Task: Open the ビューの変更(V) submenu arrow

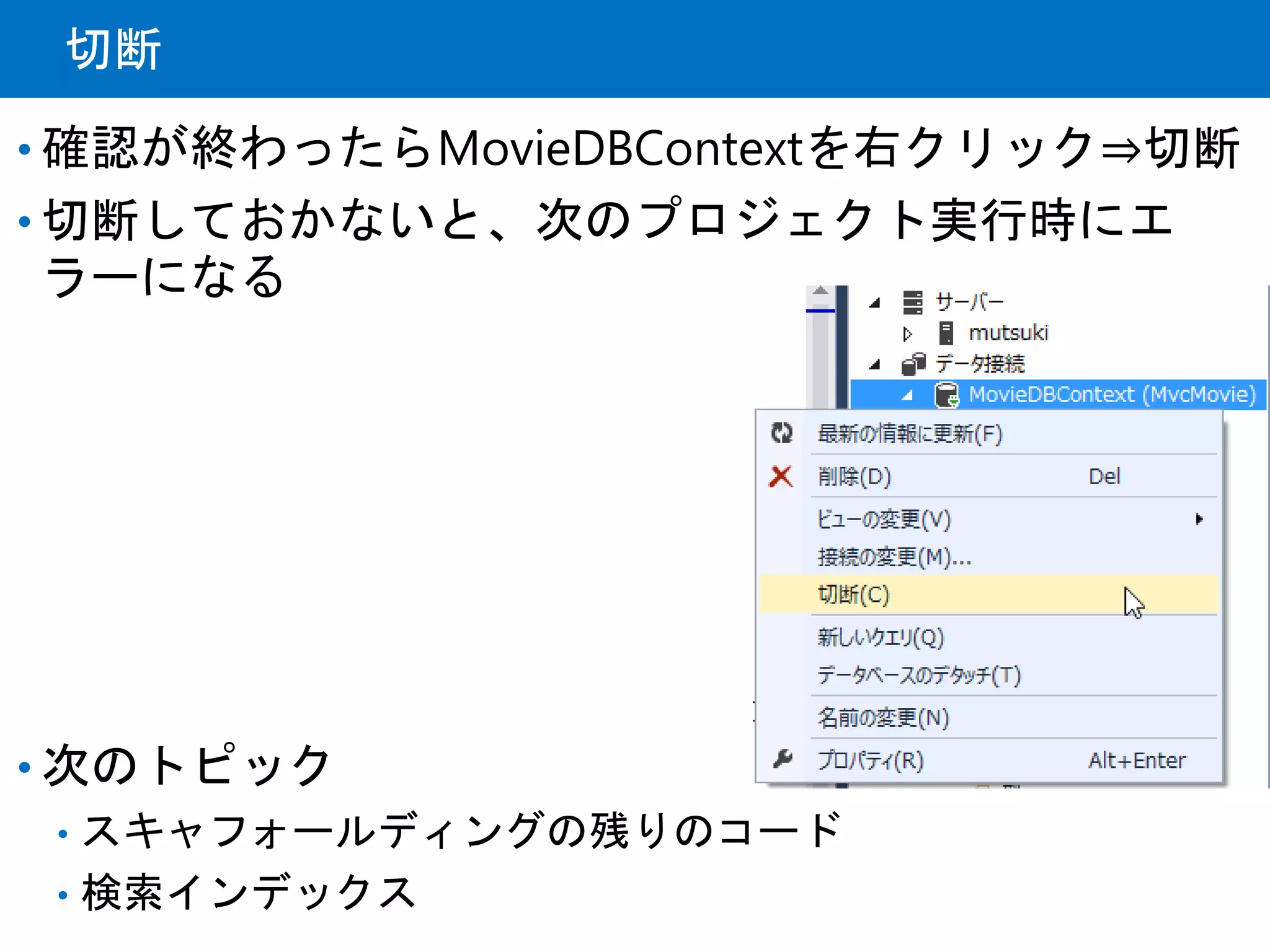Action: tap(1199, 519)
